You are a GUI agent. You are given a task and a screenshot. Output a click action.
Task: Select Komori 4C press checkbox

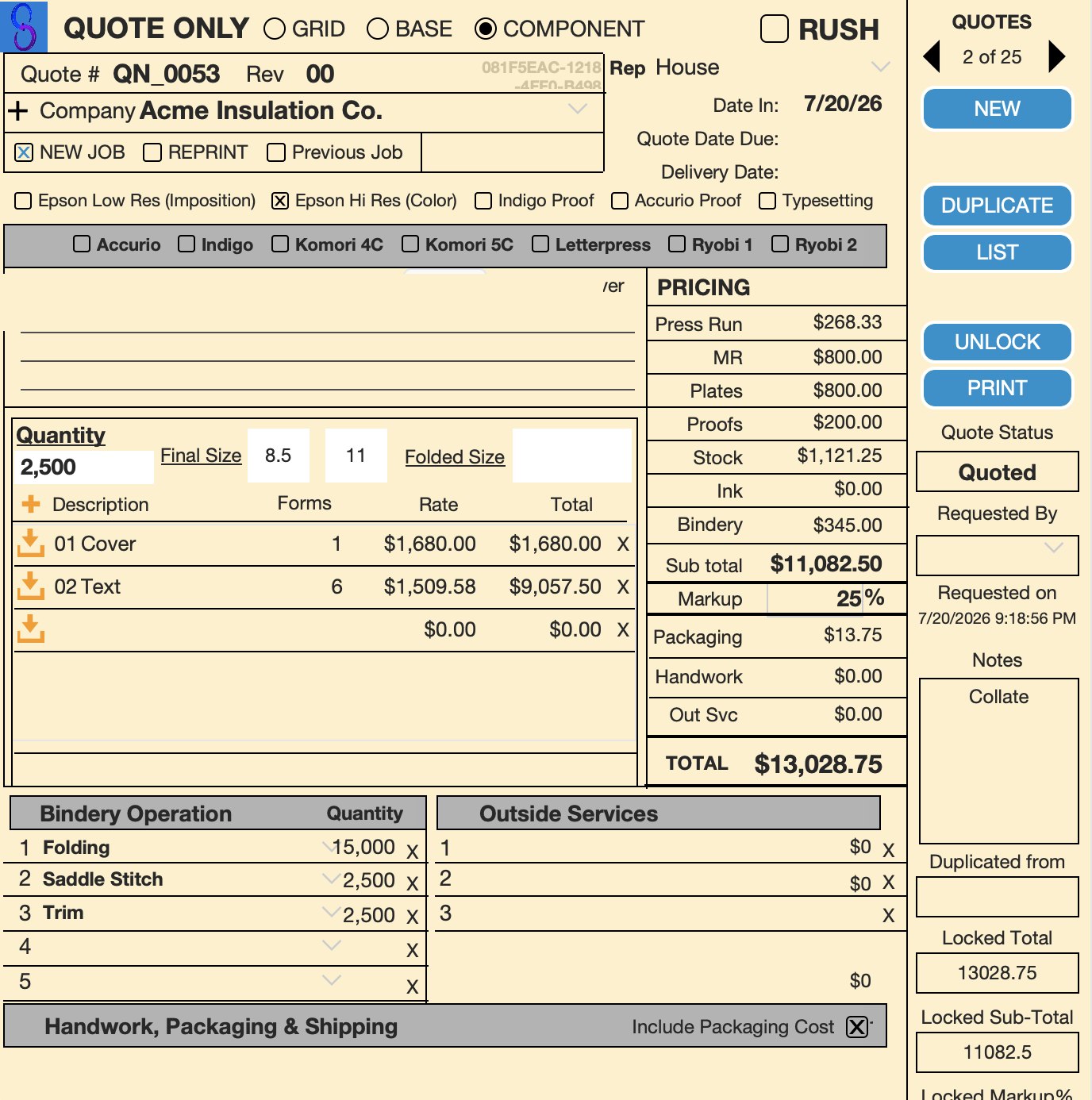click(280, 244)
